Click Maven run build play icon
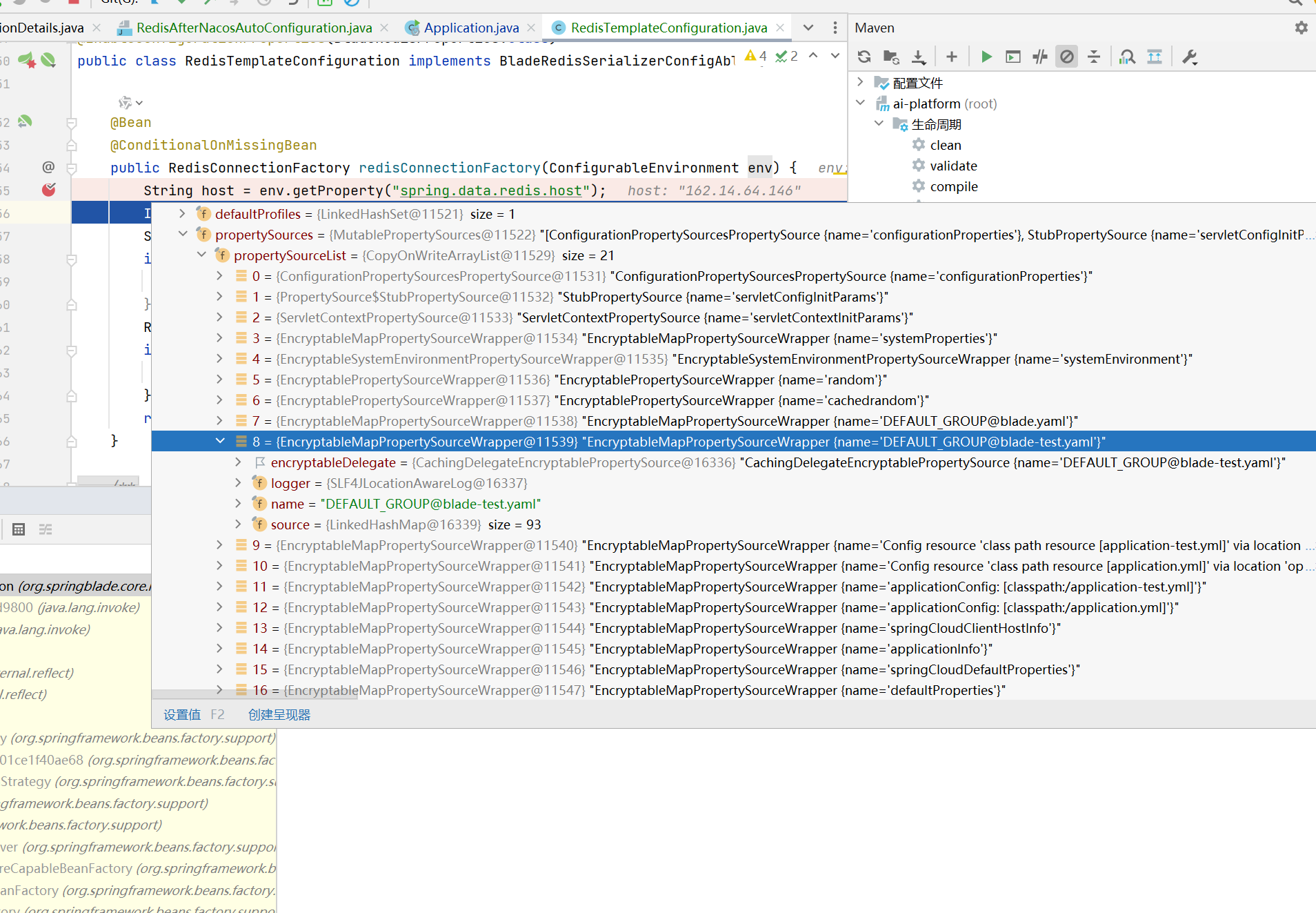This screenshot has height=913, width=1316. (986, 57)
